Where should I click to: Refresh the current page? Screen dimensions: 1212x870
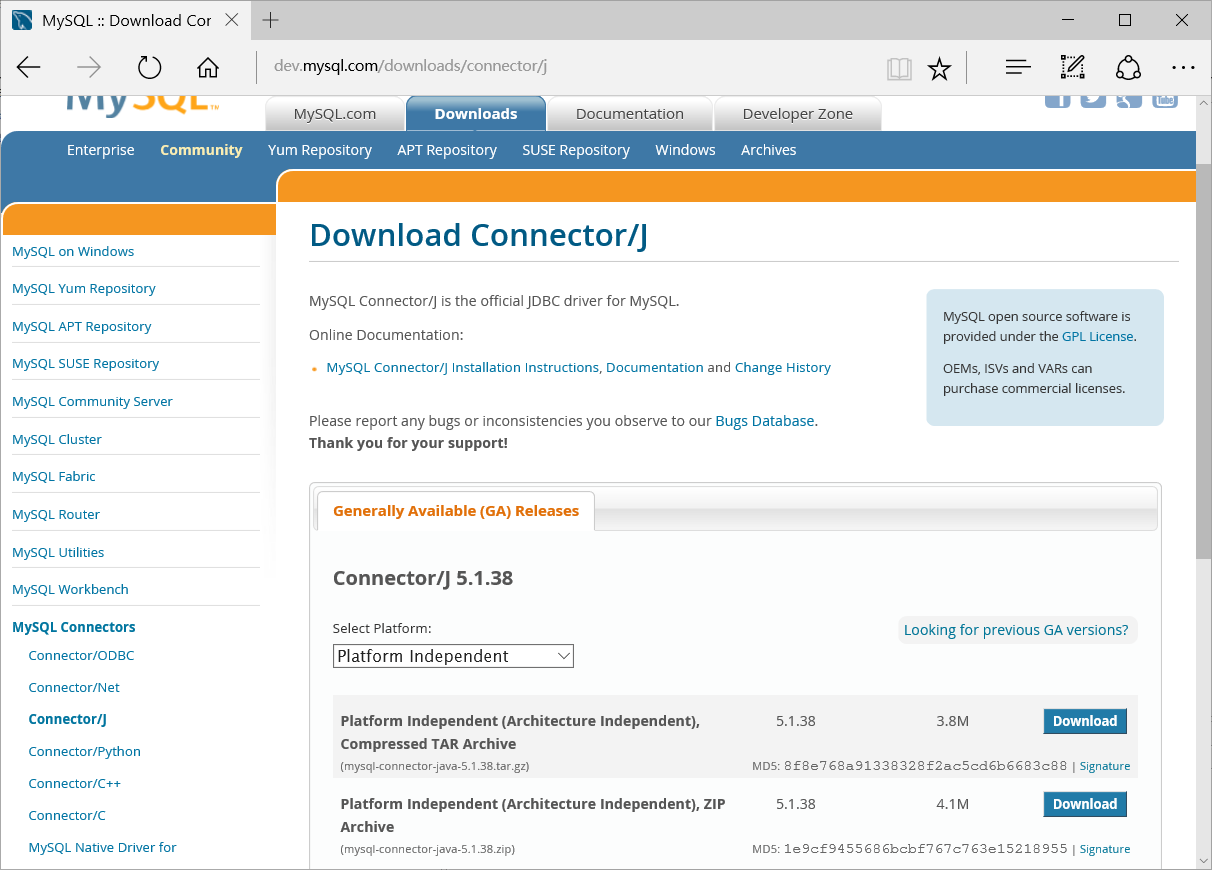[149, 68]
